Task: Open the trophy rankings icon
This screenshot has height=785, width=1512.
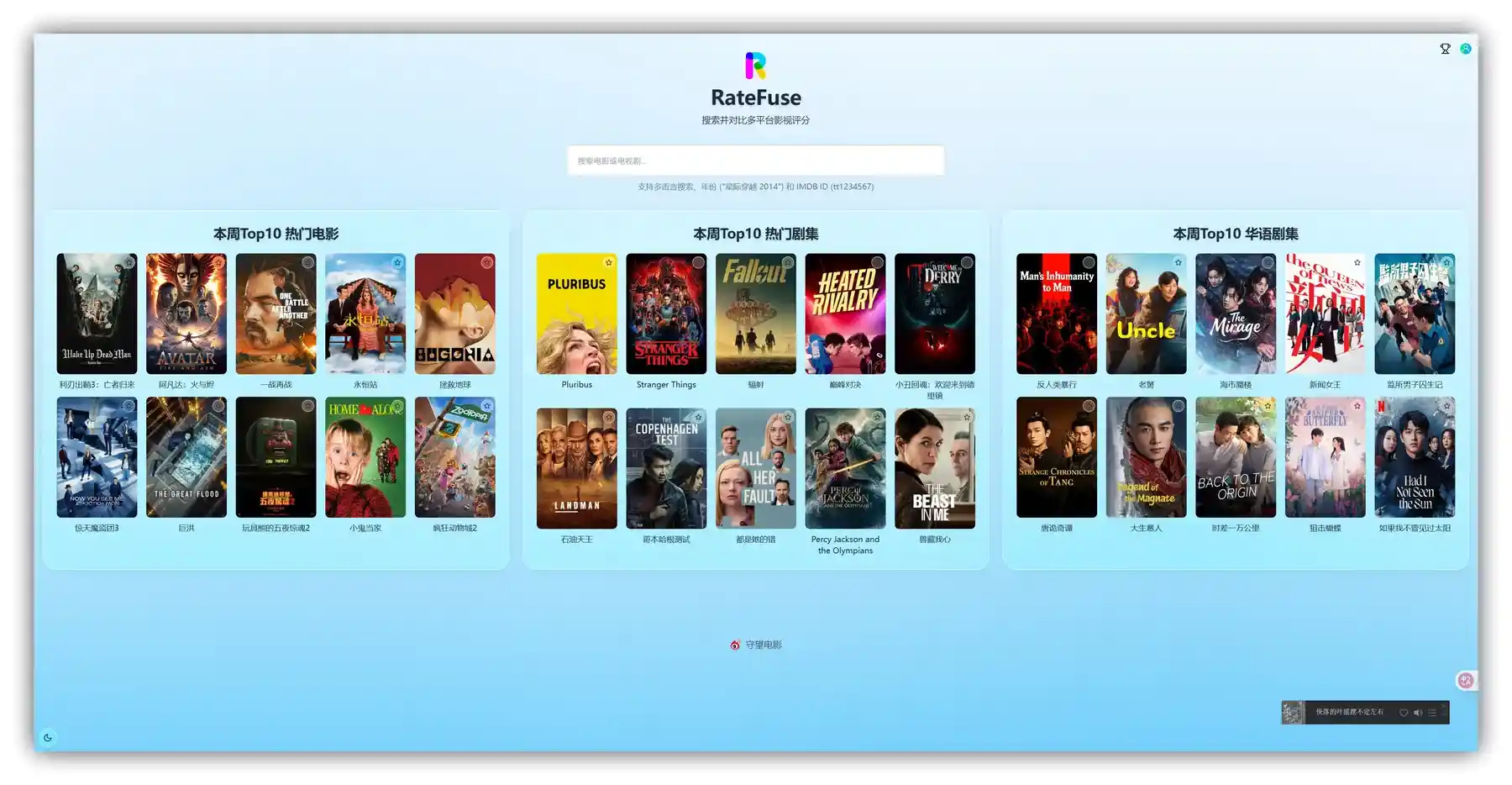Action: coord(1445,49)
